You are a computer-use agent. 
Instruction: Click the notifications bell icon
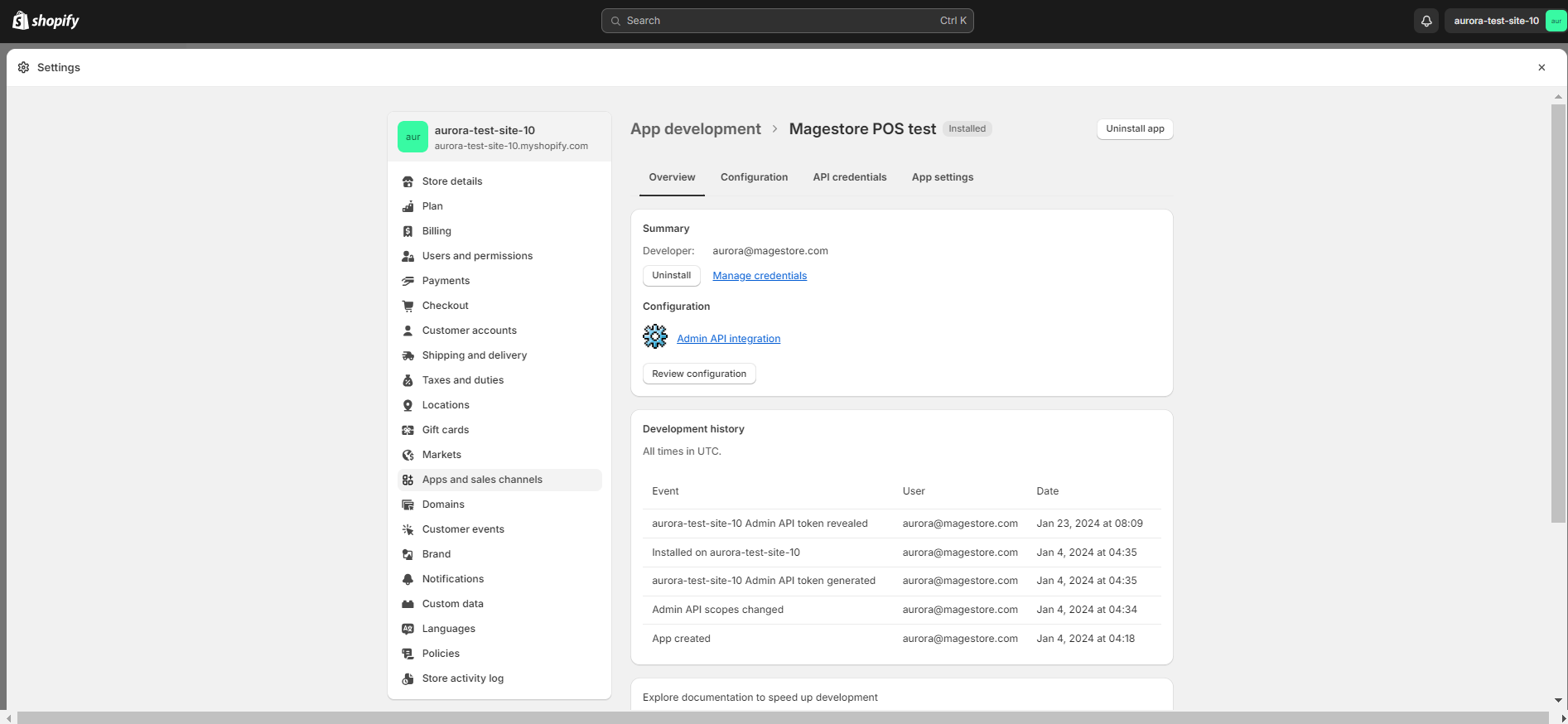tap(1426, 21)
